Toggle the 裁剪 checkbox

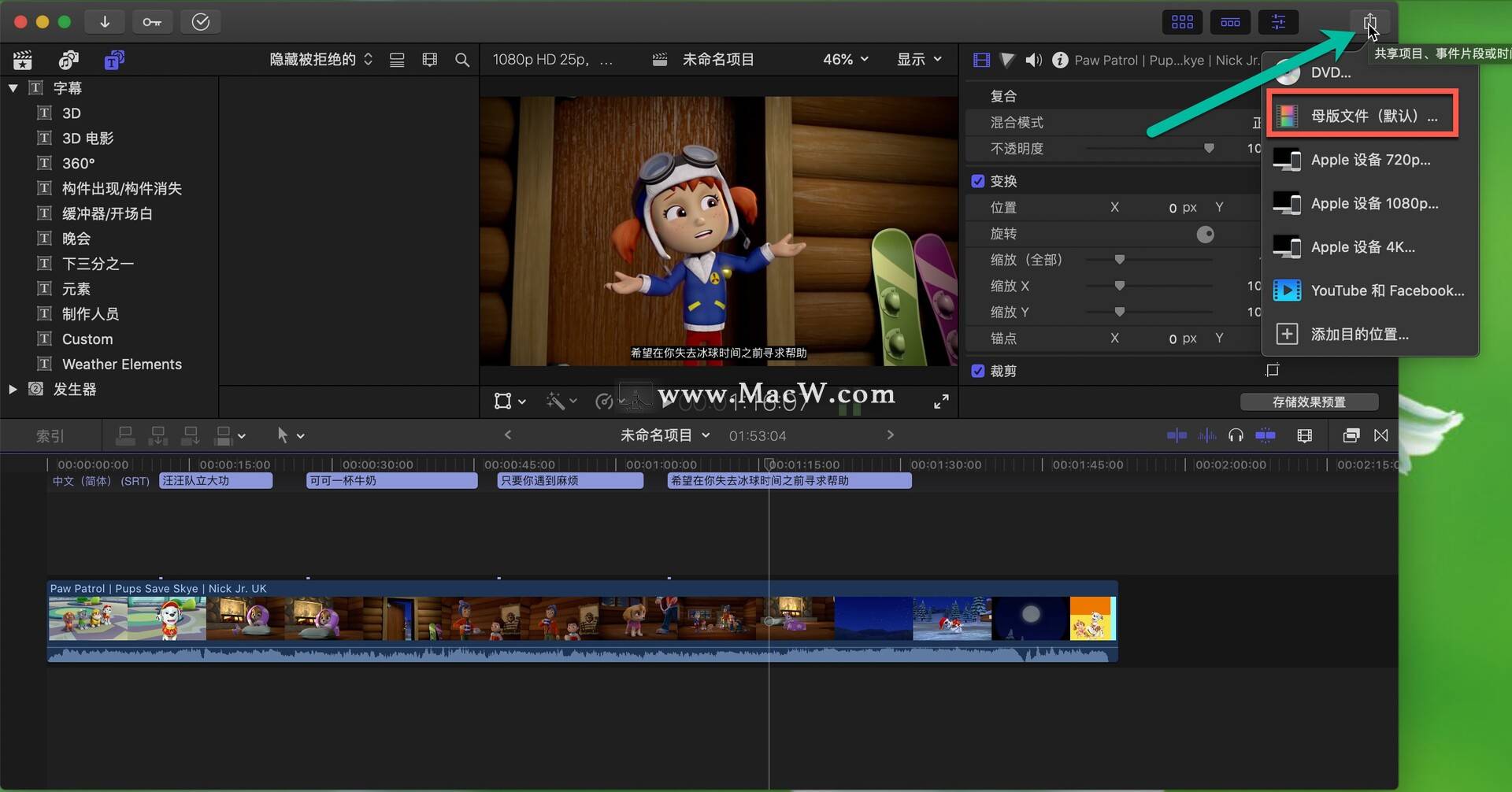(x=978, y=371)
